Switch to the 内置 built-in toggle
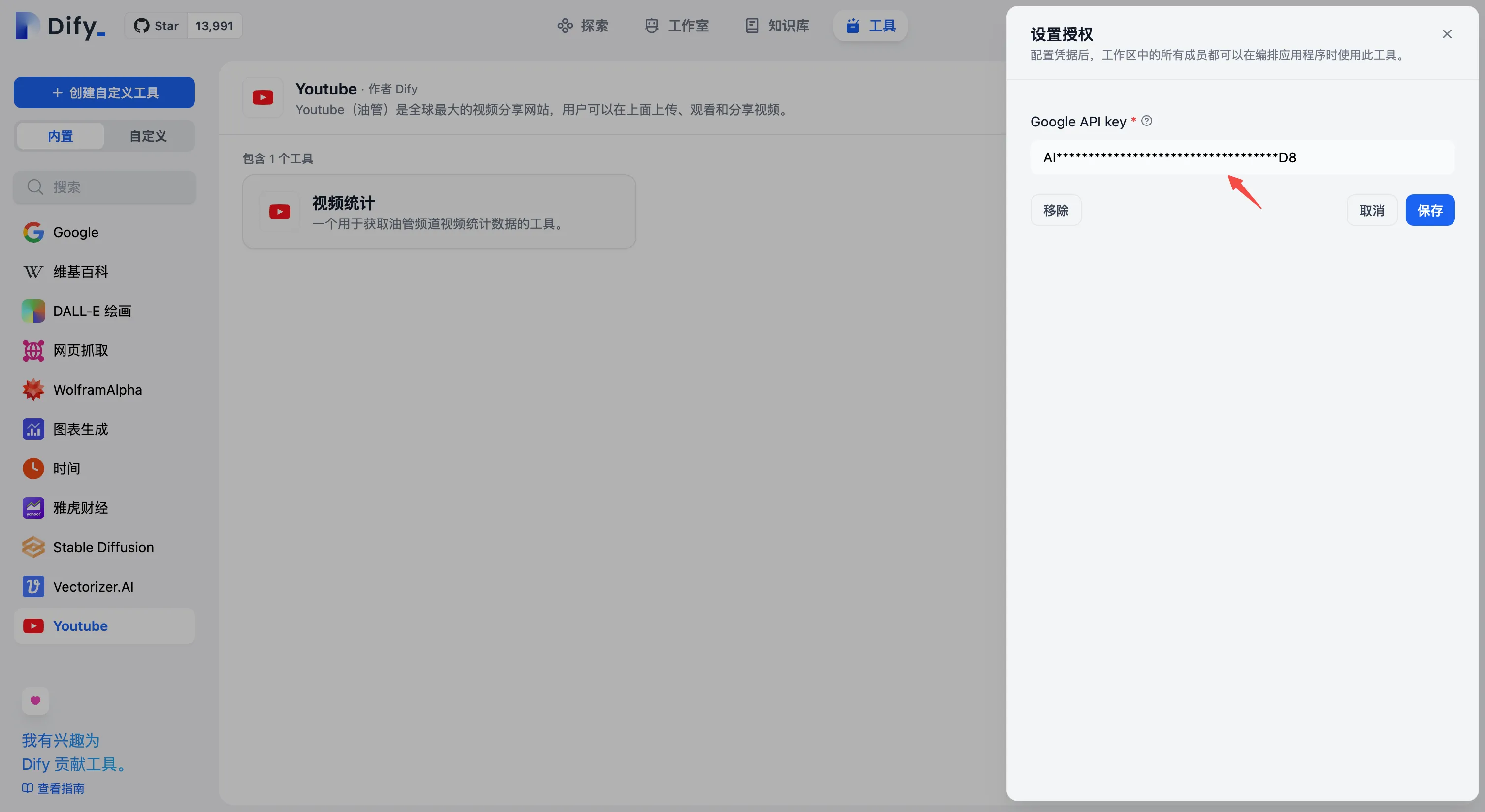 60,136
